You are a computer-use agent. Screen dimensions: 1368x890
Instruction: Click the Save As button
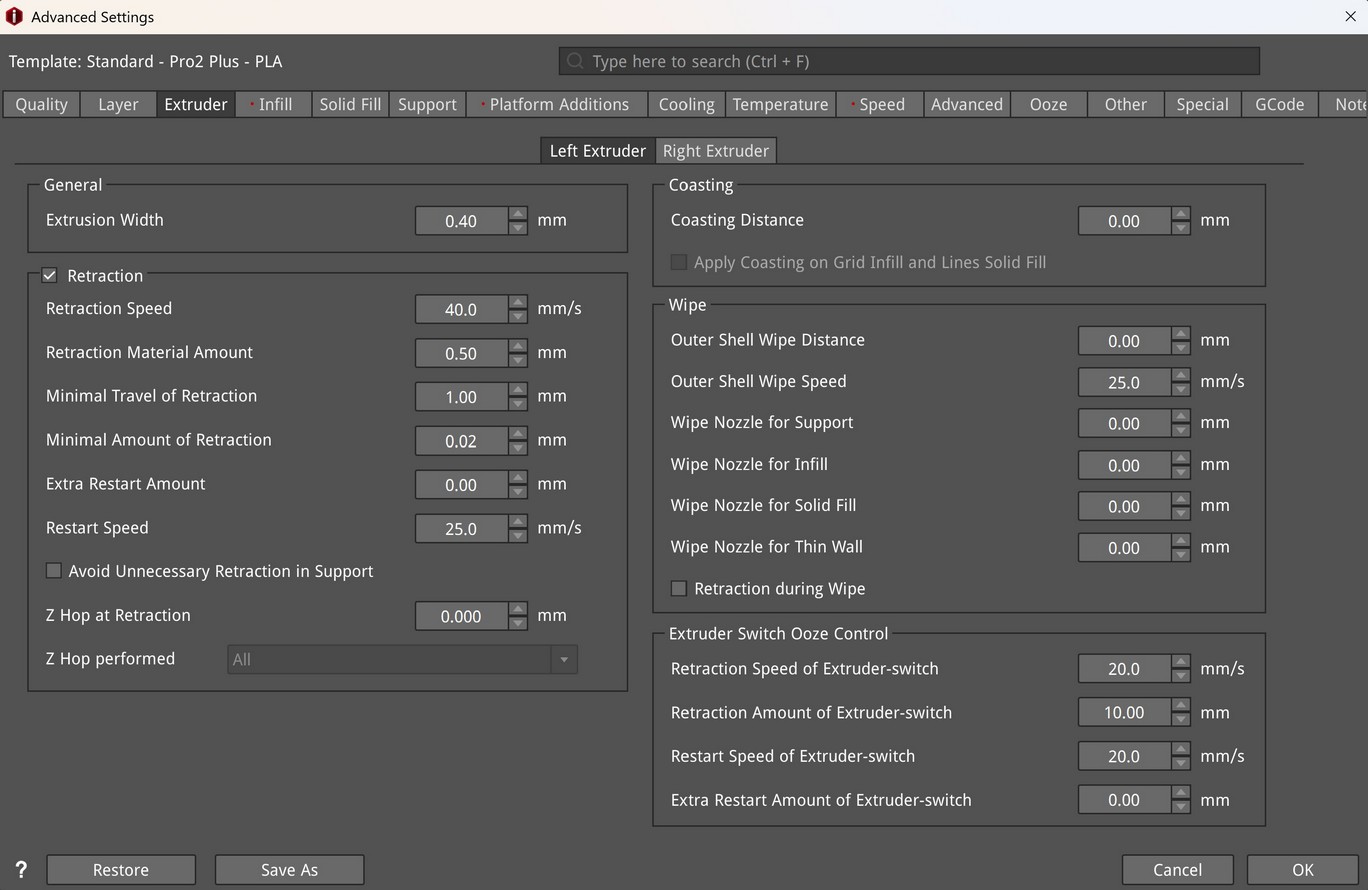(x=289, y=870)
